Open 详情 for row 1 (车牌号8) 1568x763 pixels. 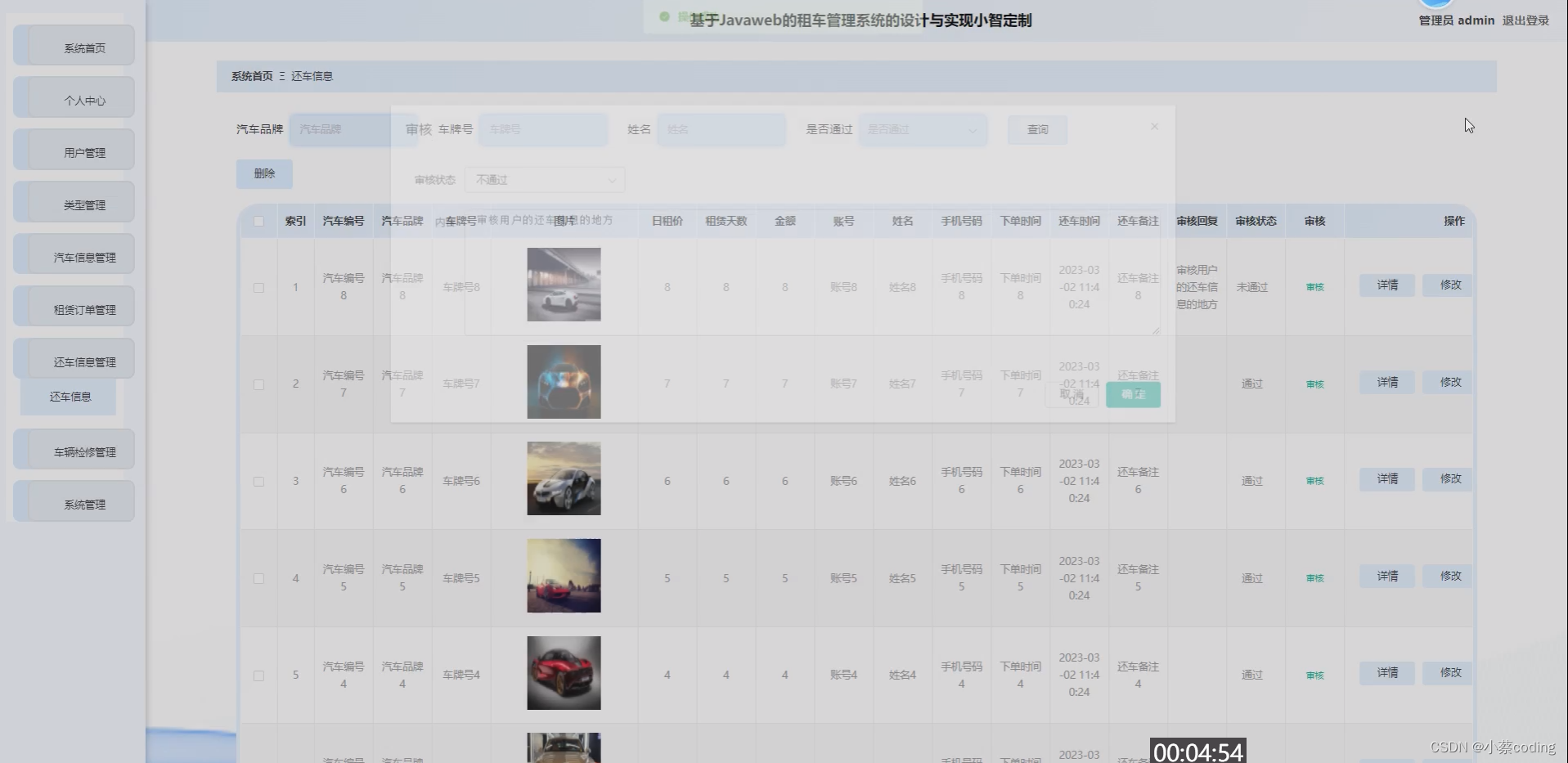pos(1387,285)
